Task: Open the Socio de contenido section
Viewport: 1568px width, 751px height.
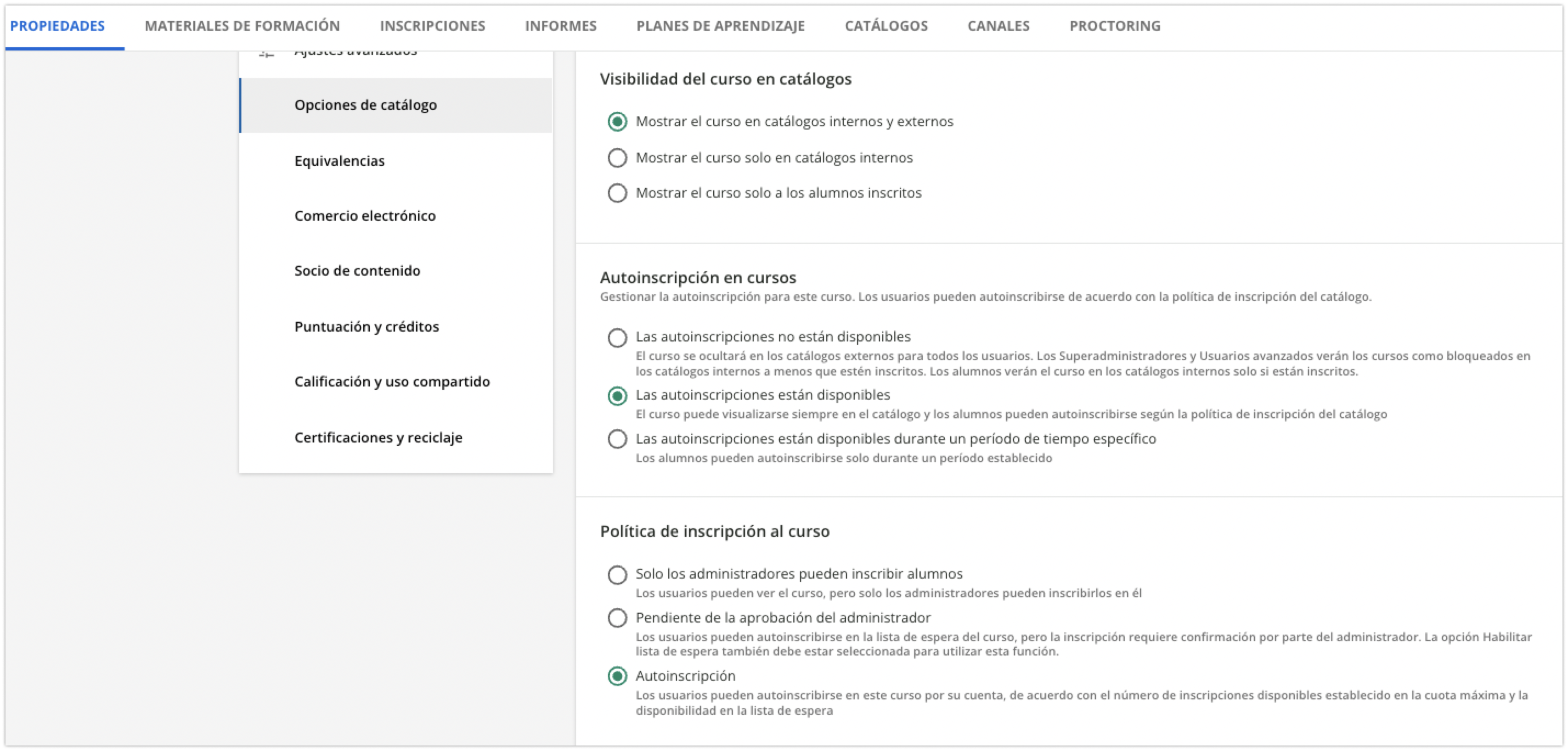Action: [357, 271]
